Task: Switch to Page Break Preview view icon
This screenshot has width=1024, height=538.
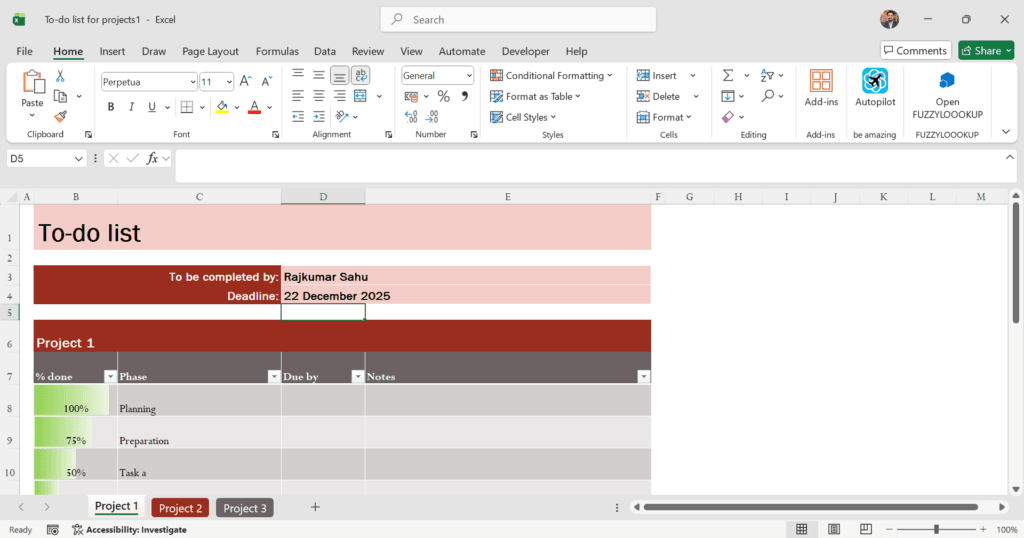Action: [x=866, y=529]
